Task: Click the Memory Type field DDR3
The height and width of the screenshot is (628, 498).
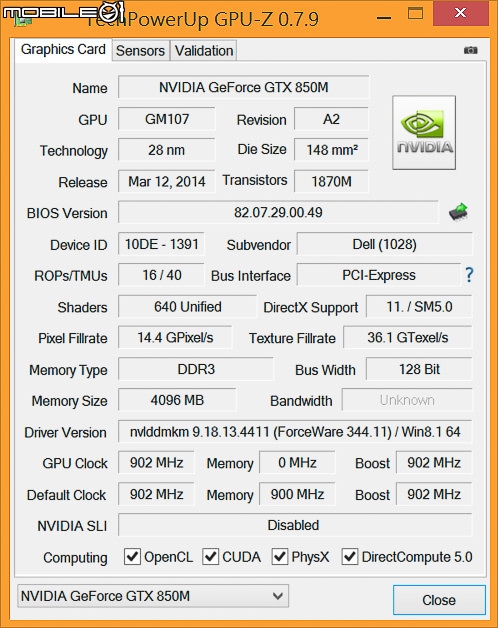Action: (x=196, y=369)
